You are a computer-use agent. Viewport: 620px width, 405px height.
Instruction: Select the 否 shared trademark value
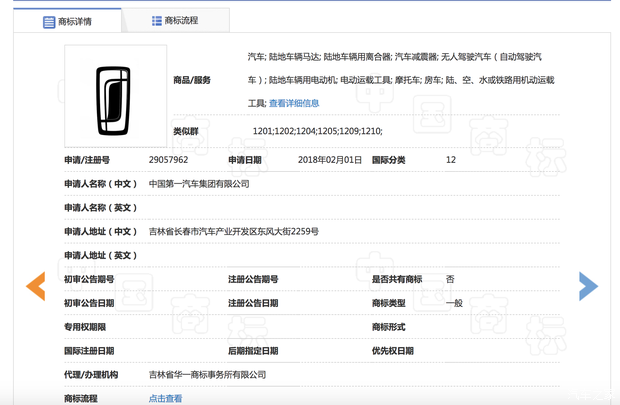(x=450, y=279)
